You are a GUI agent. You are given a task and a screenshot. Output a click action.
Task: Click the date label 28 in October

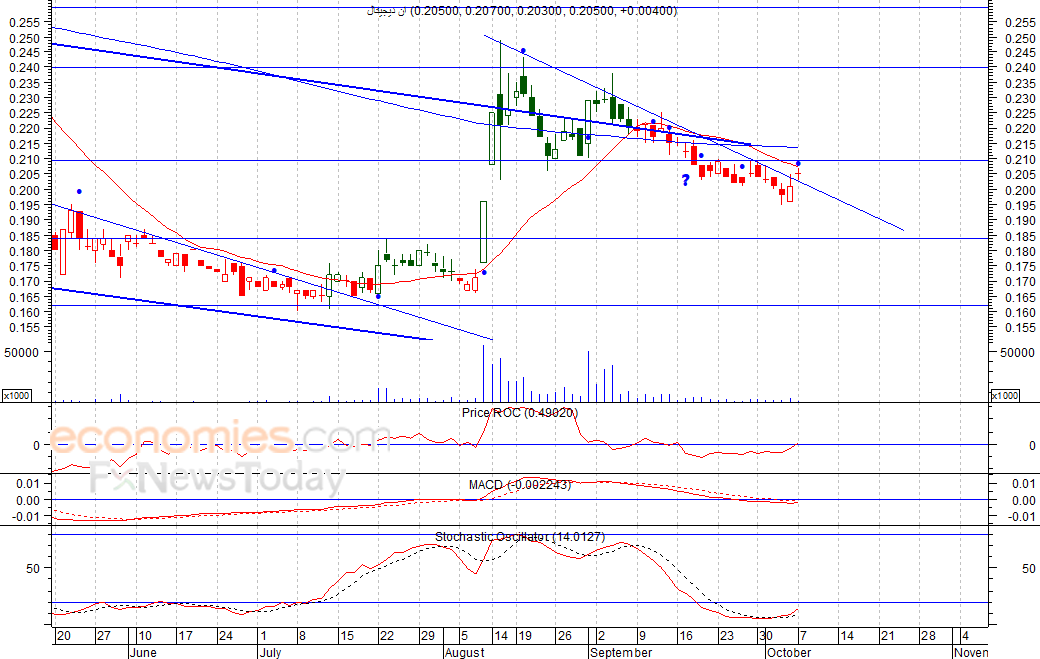point(928,636)
